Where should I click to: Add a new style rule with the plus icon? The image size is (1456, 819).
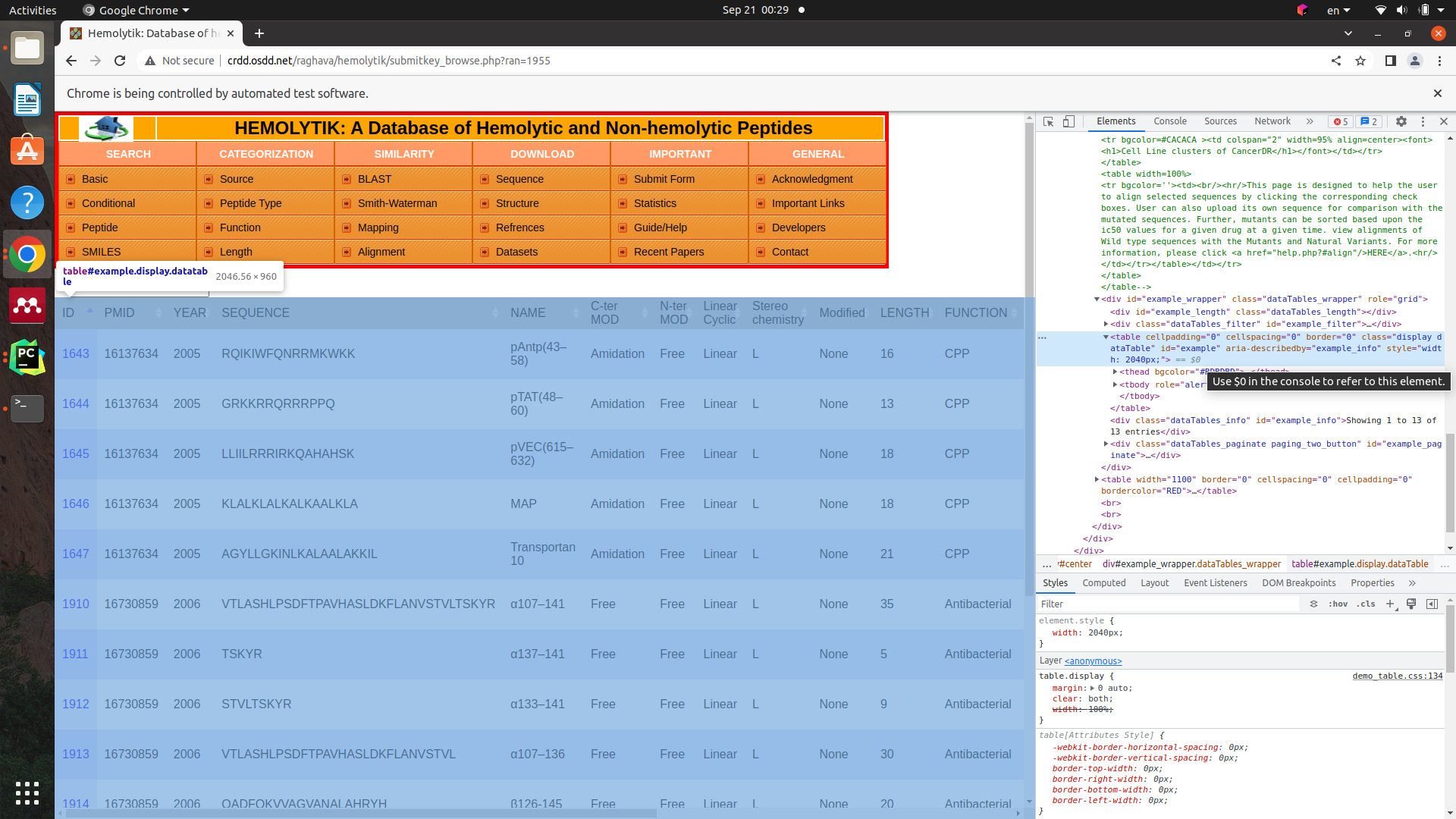(x=1390, y=604)
